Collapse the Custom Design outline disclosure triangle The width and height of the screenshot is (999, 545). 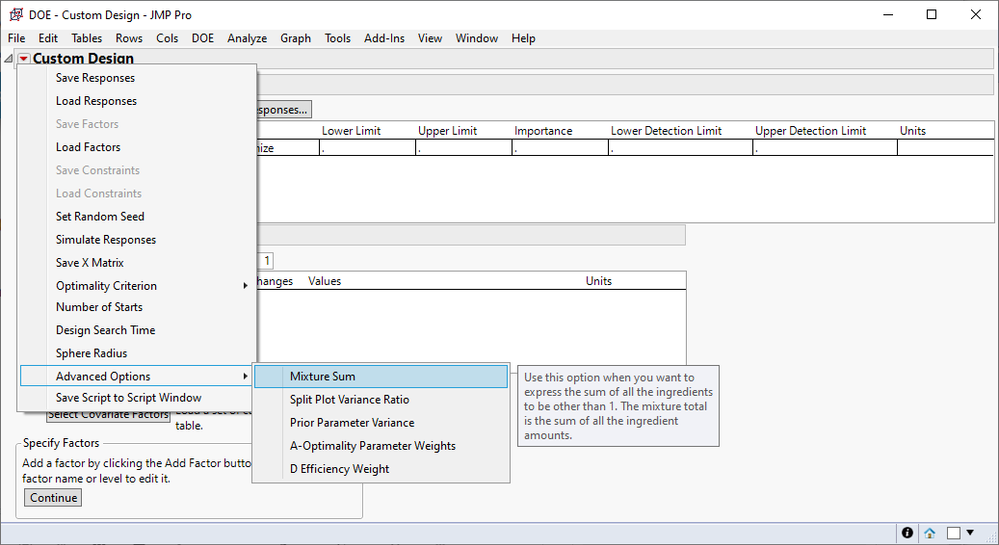point(8,59)
